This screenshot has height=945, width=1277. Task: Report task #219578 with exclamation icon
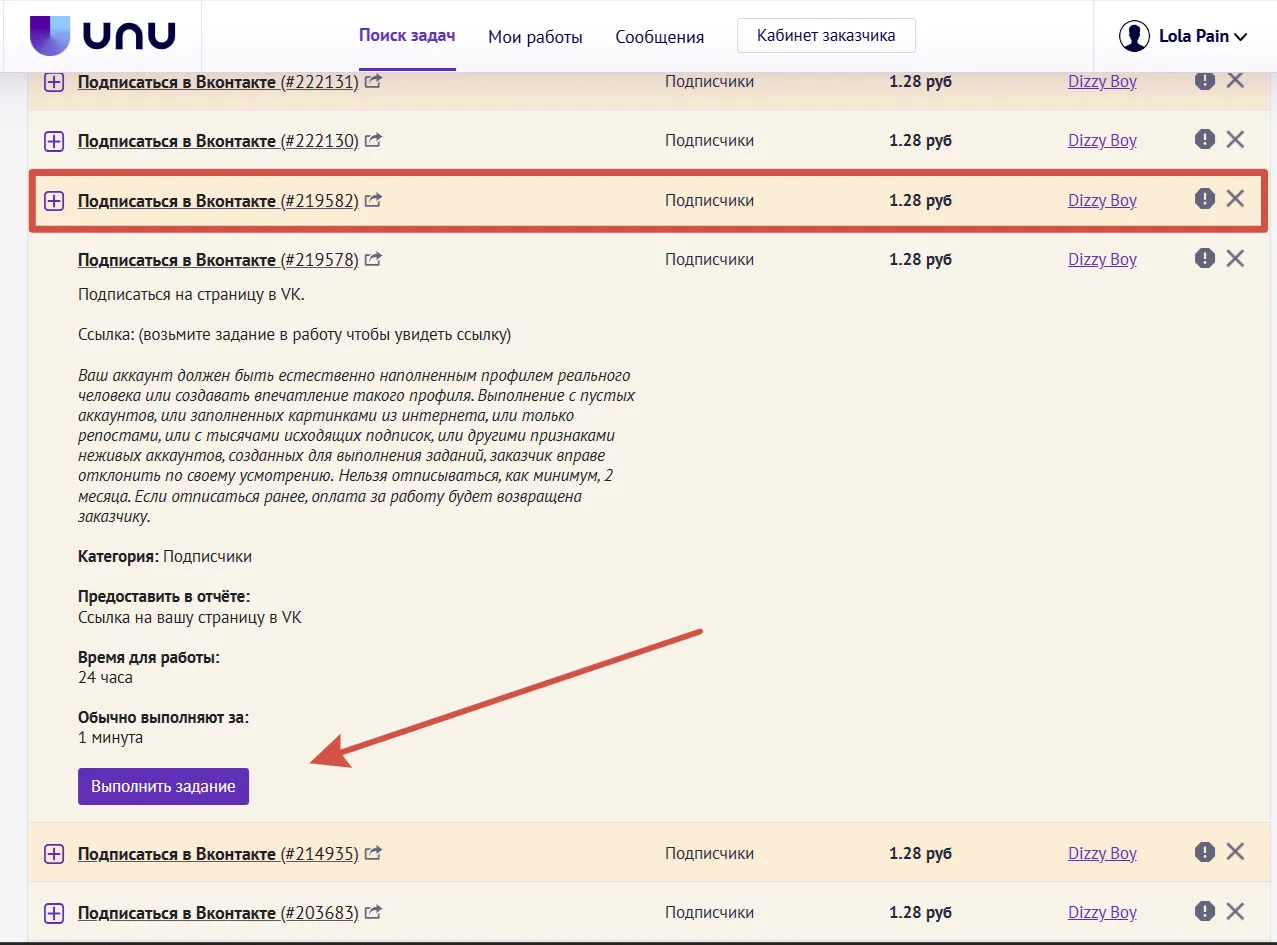point(1205,259)
